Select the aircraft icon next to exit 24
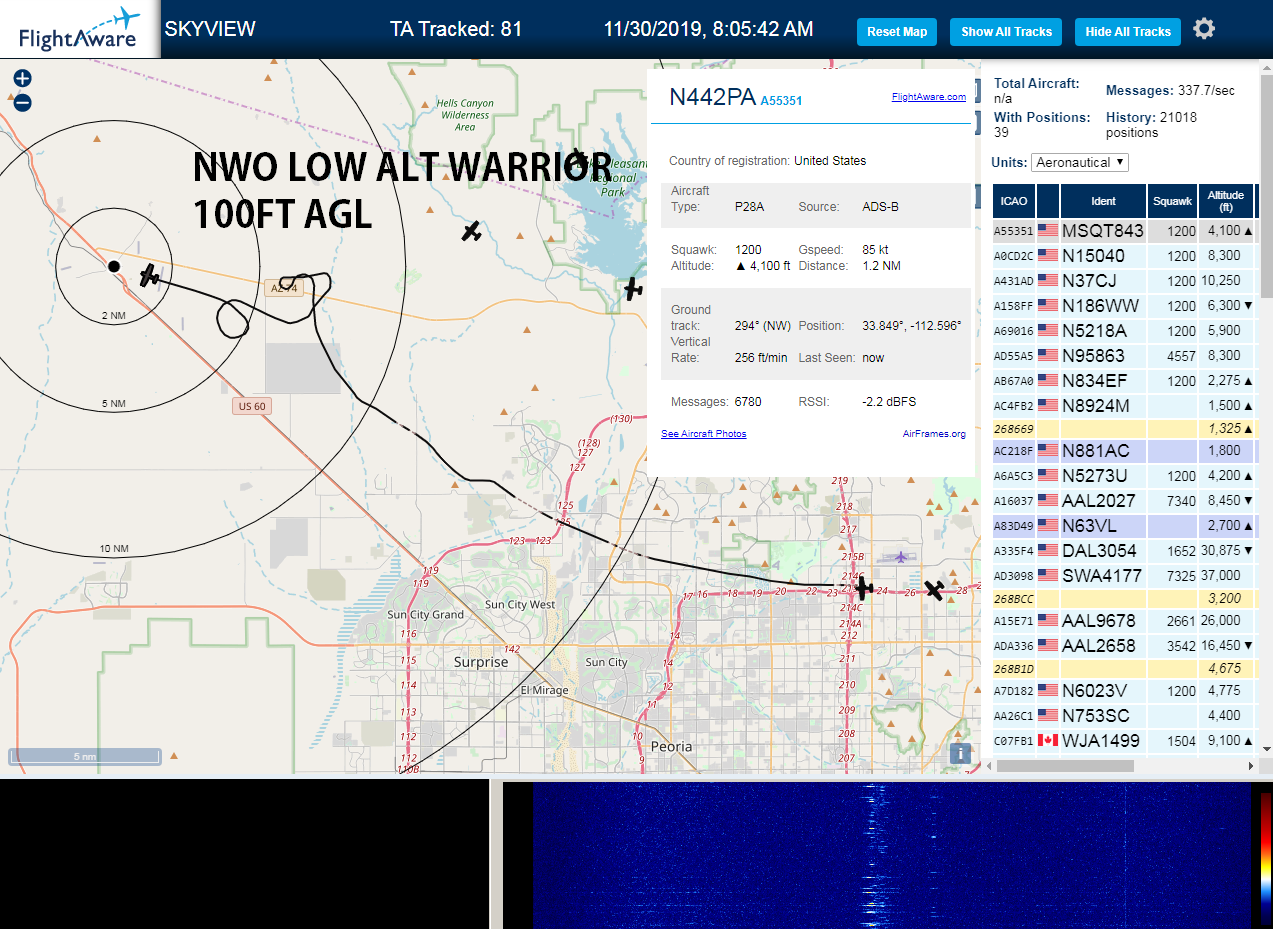This screenshot has height=929, width=1273. coord(863,587)
